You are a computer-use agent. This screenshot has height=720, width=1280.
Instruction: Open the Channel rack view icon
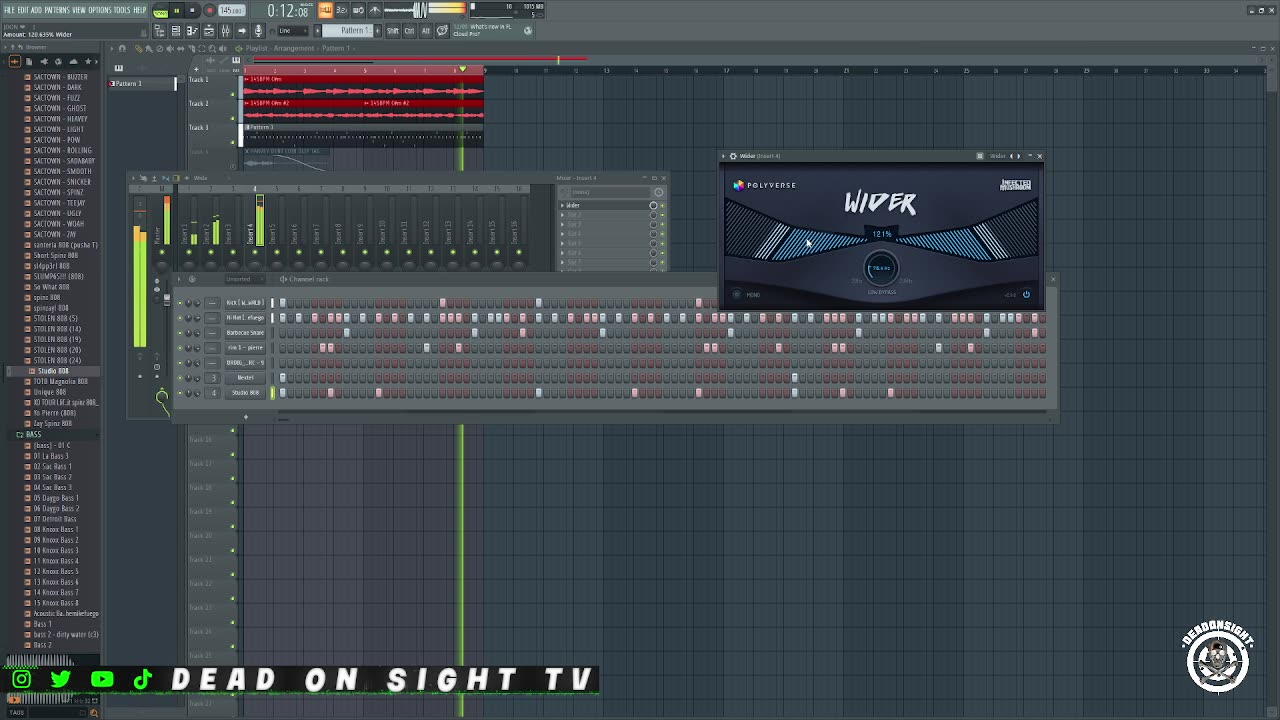click(175, 31)
